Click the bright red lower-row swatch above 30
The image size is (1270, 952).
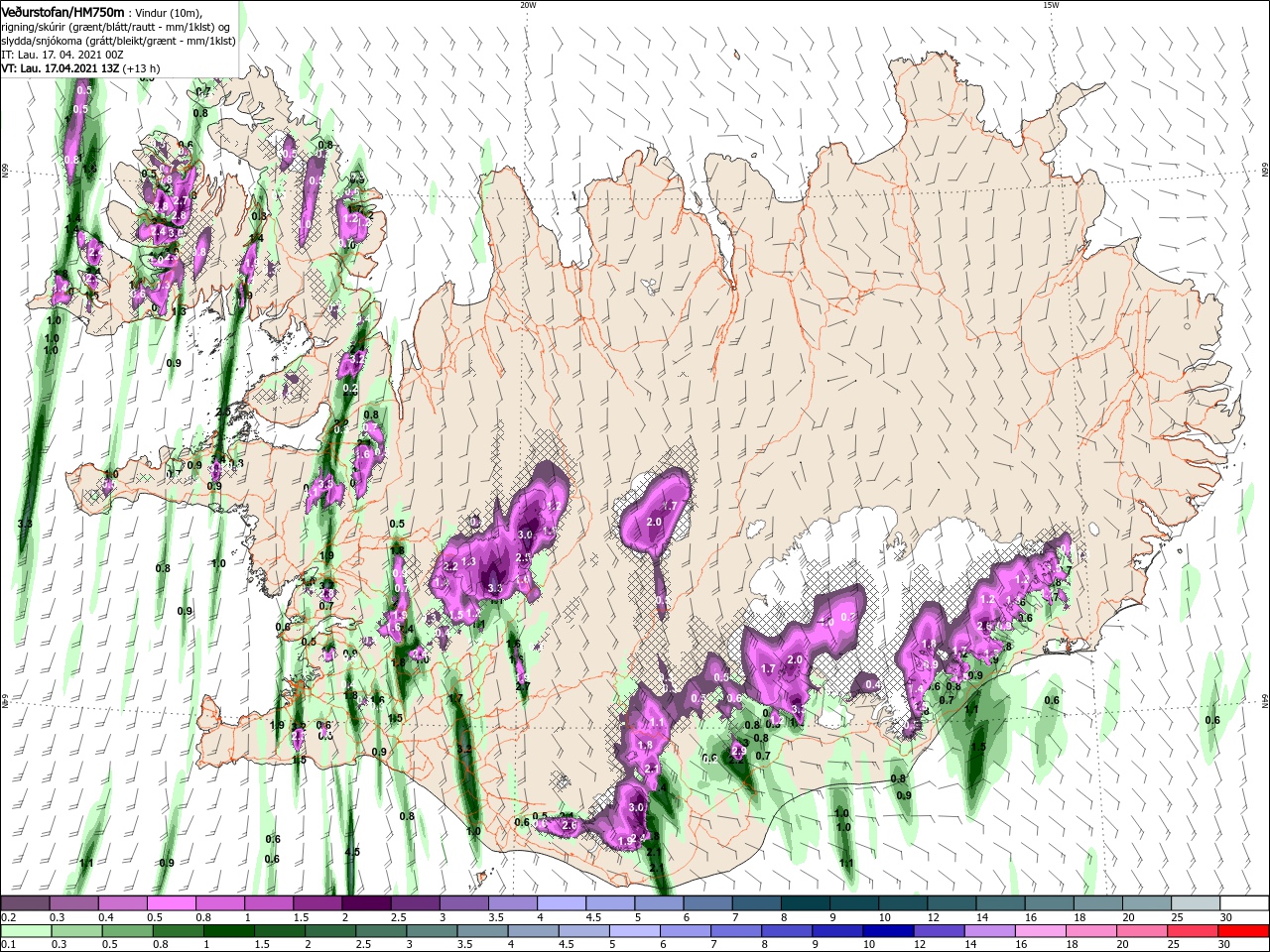pos(1245,931)
